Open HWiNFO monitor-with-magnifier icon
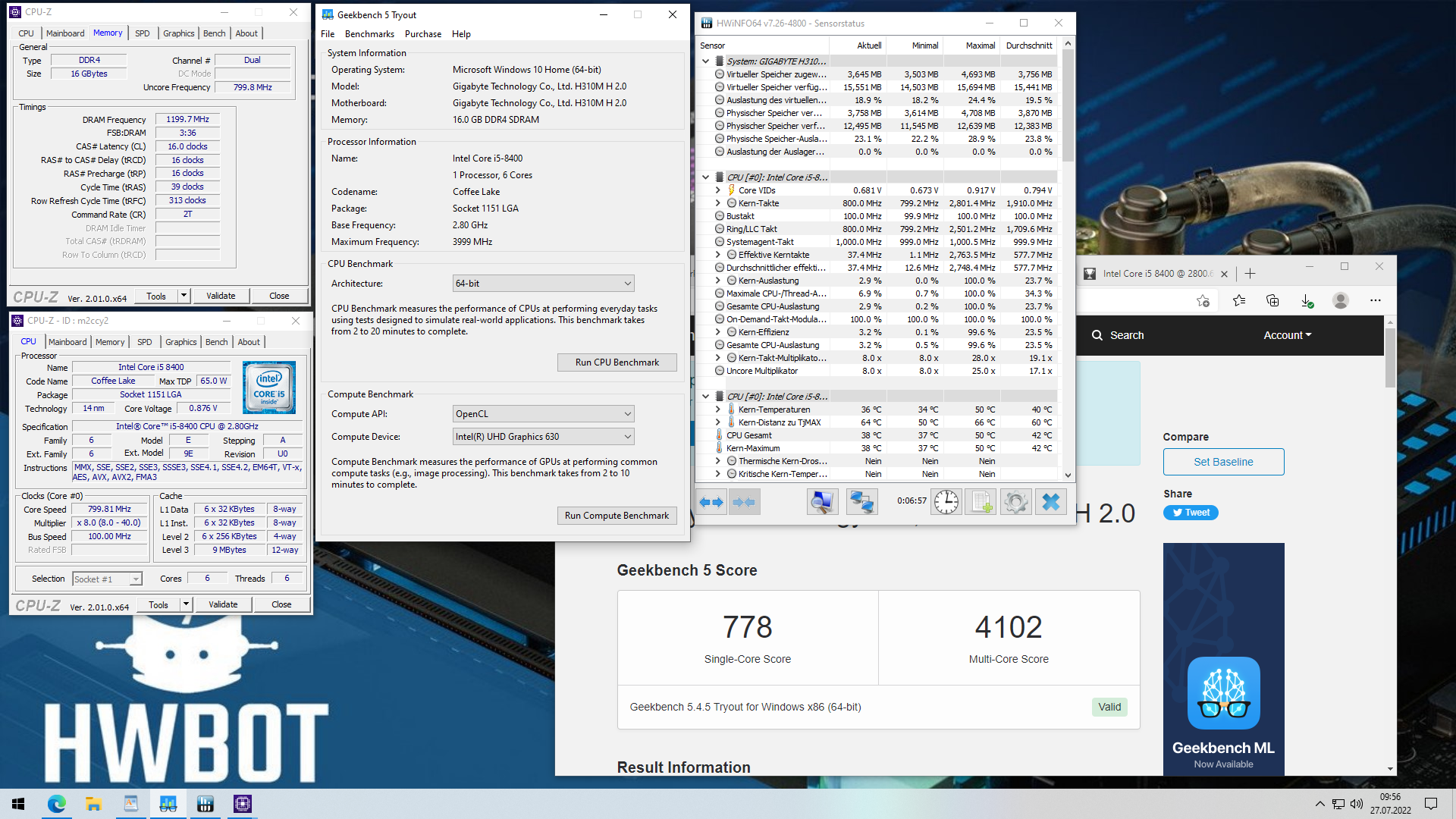Screen dimensions: 1456x819 pyautogui.click(x=822, y=502)
